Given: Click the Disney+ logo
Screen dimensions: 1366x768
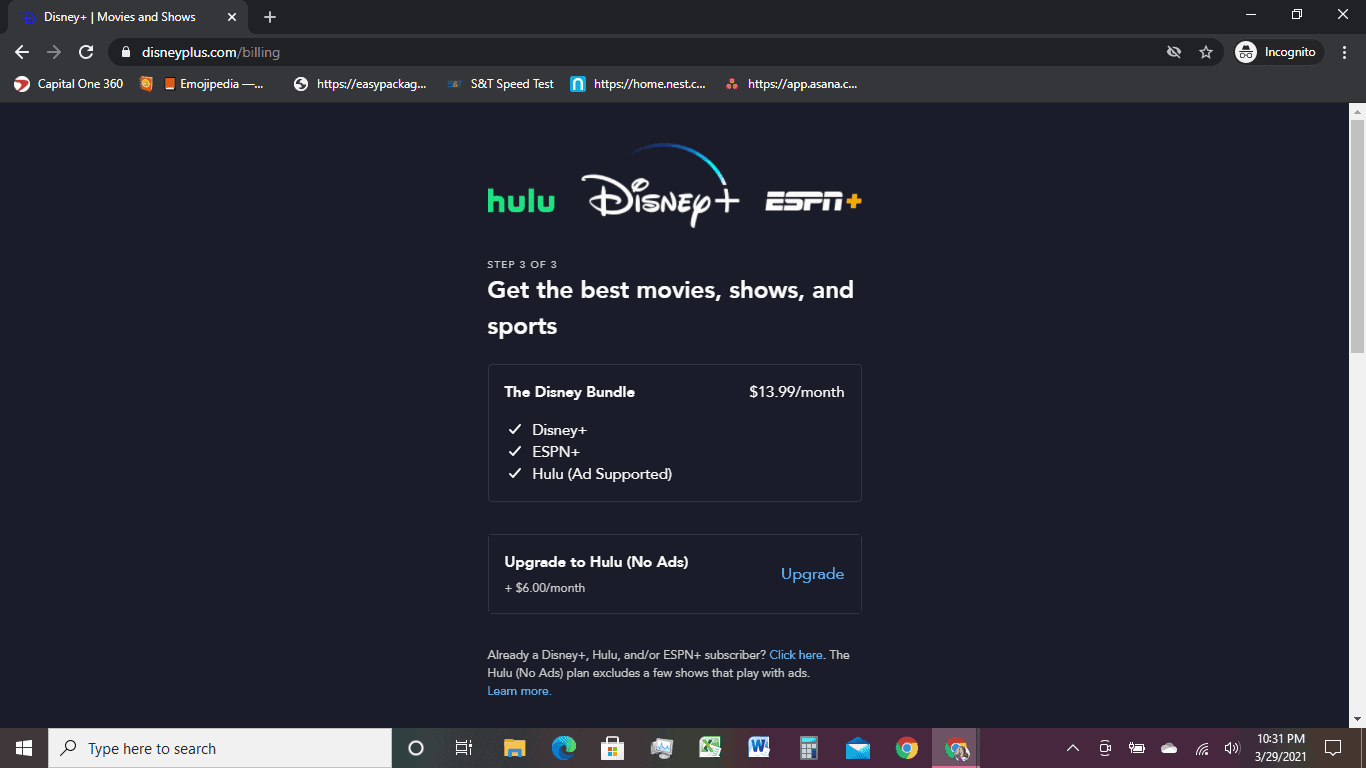Looking at the screenshot, I should 660,185.
